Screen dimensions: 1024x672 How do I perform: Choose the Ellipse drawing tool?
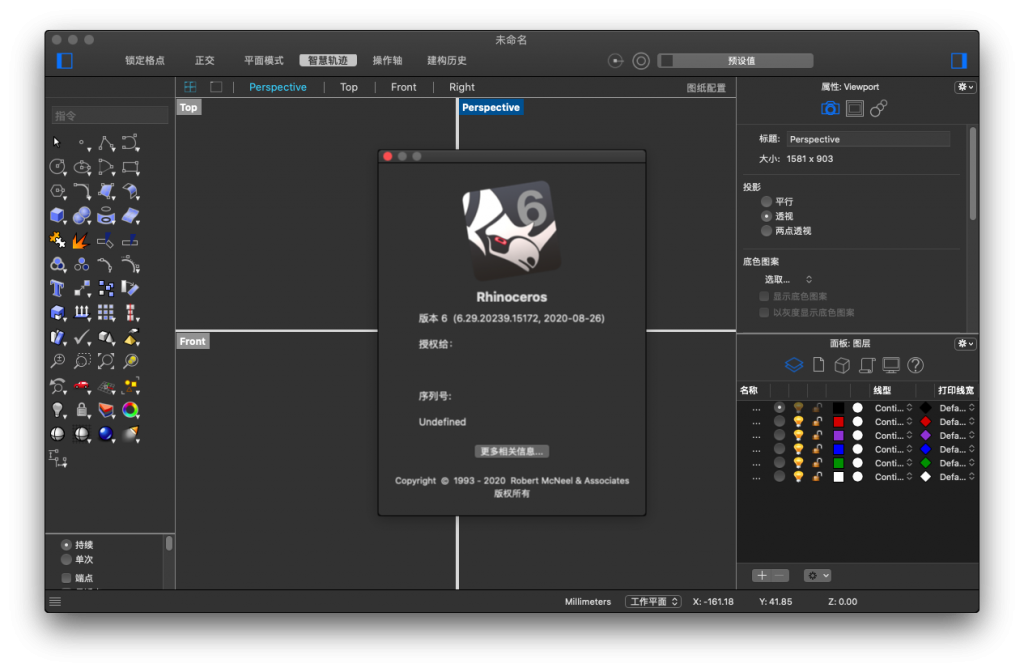(x=82, y=167)
